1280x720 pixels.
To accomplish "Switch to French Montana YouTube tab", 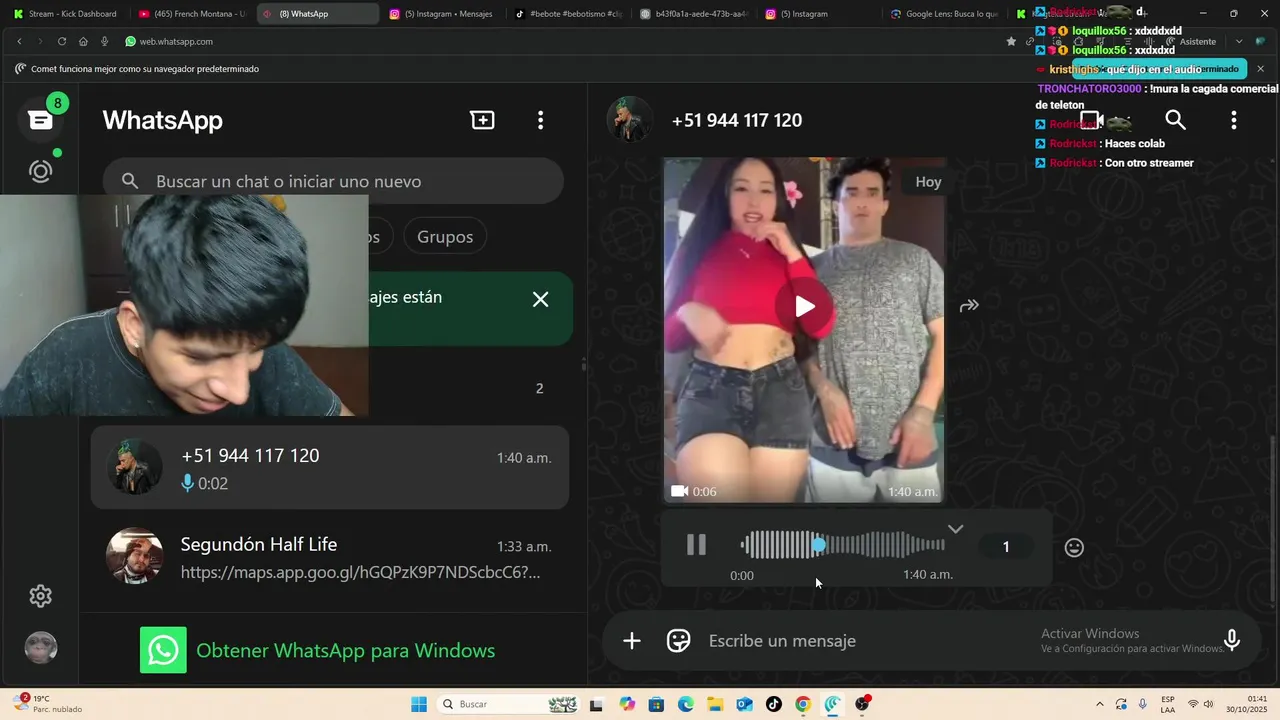I will [x=191, y=14].
